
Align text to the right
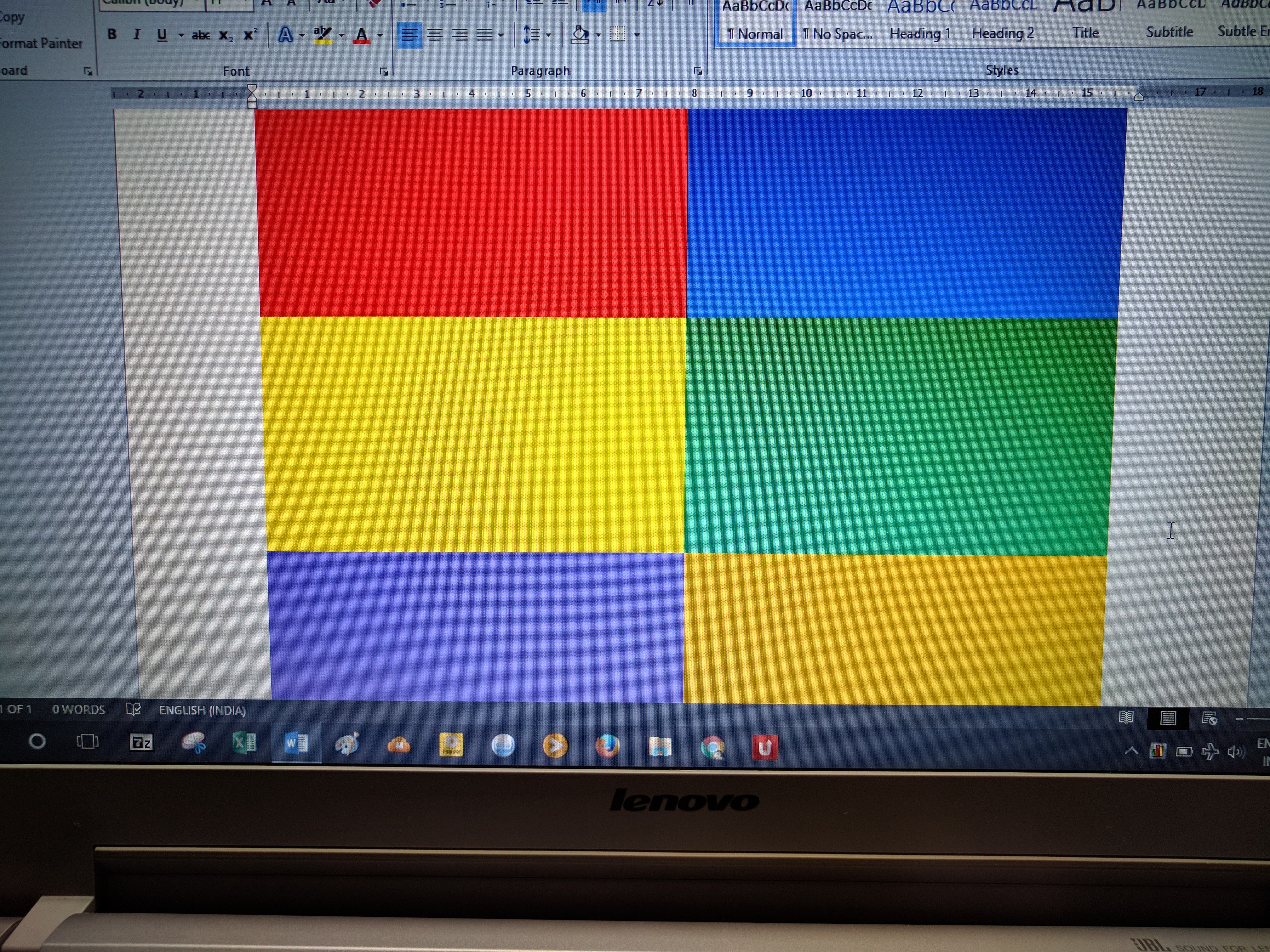(x=460, y=35)
